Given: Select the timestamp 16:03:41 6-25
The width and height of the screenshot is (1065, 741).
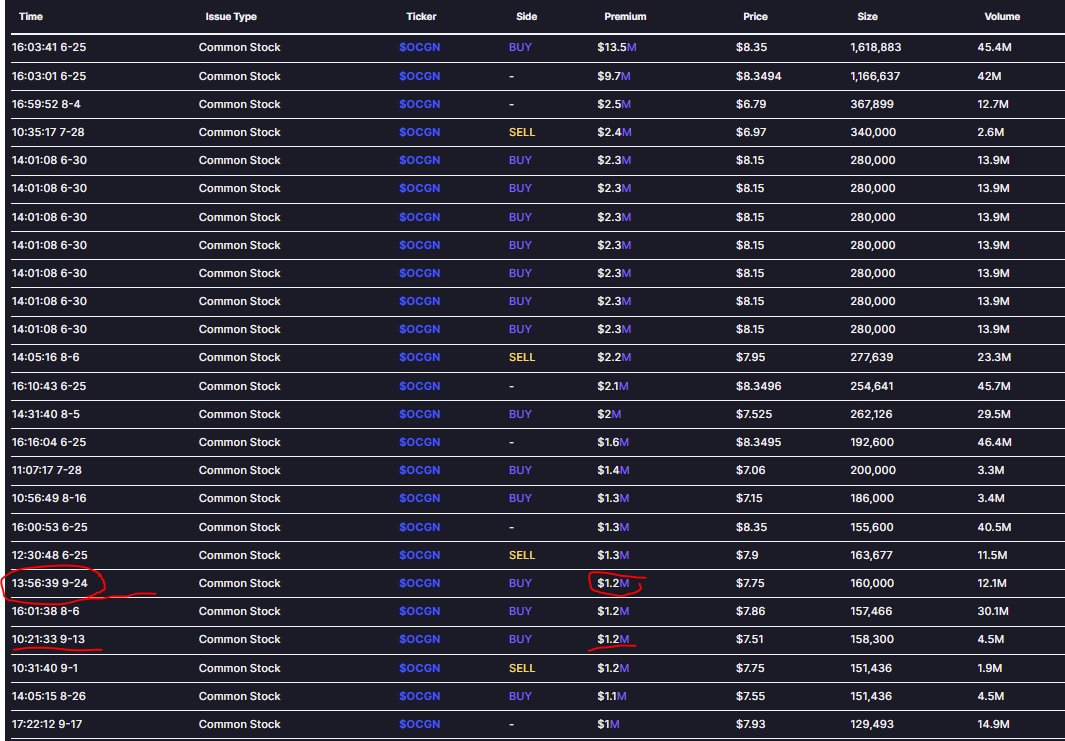Looking at the screenshot, I should [49, 48].
